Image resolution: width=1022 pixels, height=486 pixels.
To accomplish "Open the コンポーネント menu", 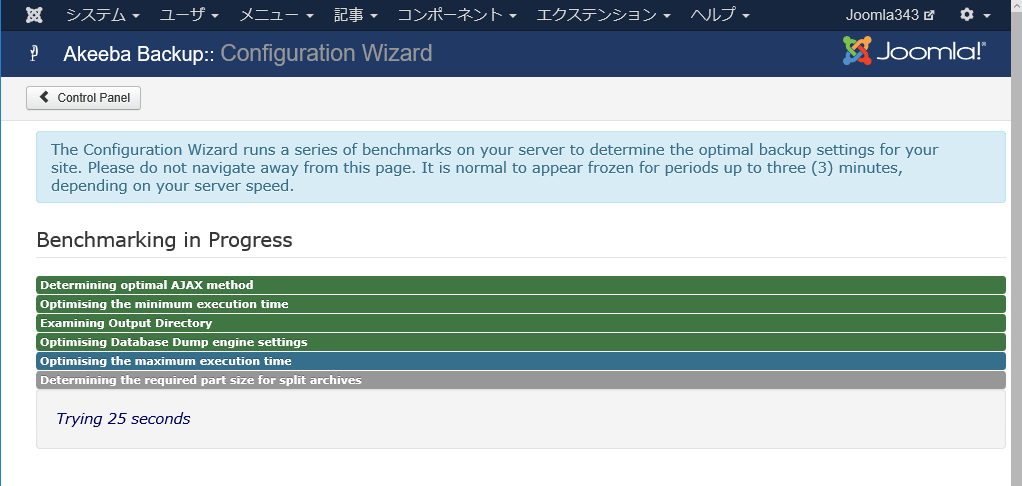I will tap(457, 15).
